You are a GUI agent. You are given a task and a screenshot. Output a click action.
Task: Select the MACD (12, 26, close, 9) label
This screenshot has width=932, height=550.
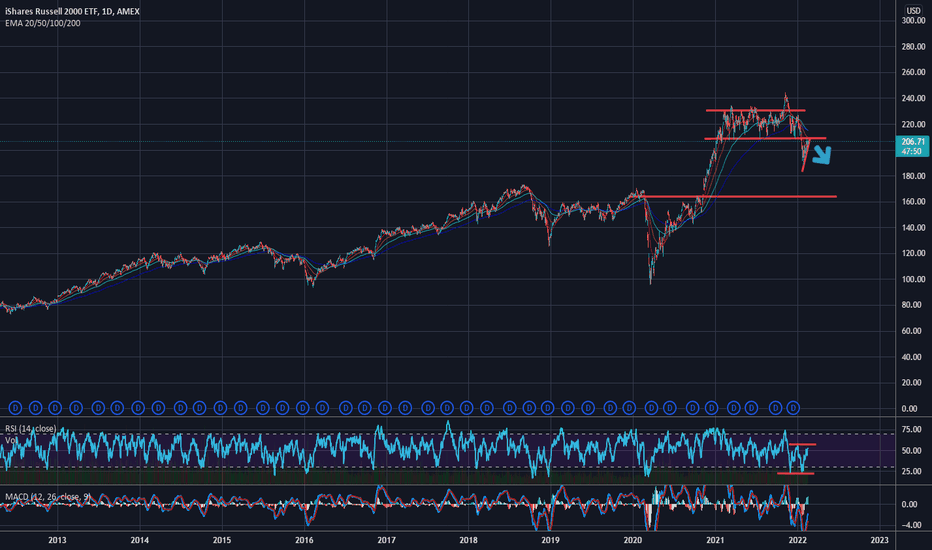pyautogui.click(x=48, y=496)
